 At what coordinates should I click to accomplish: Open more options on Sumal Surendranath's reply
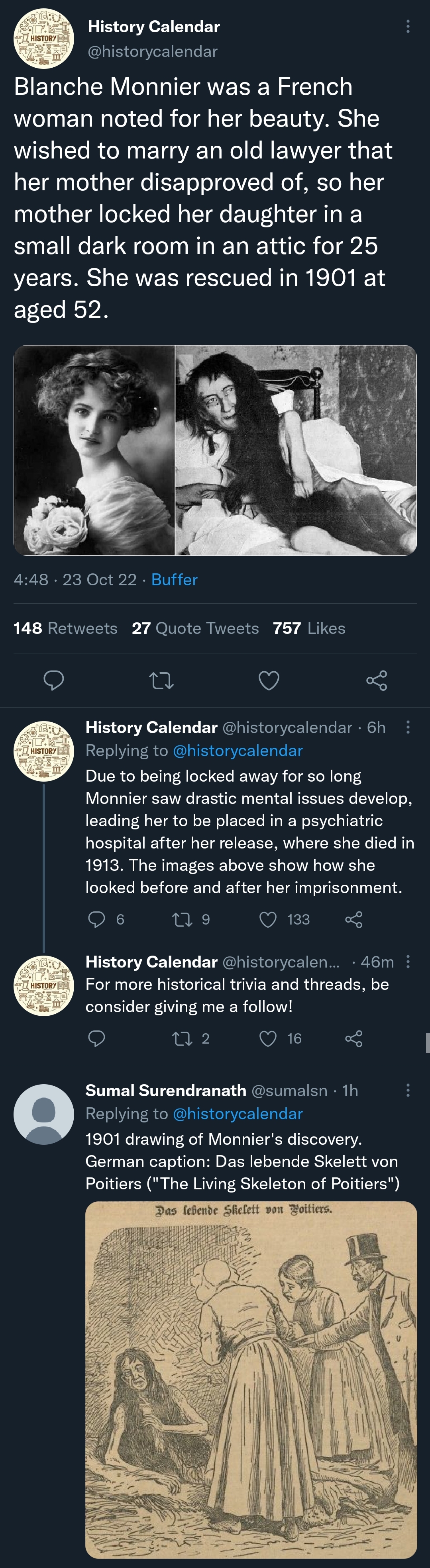tap(407, 1089)
